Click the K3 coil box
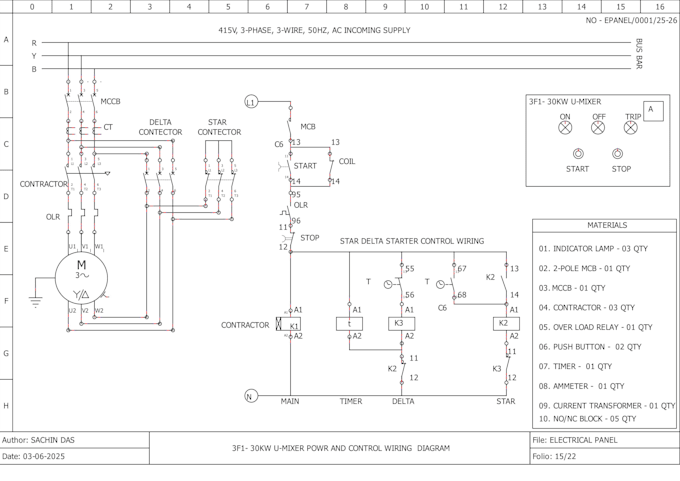This screenshot has width=680, height=481. (x=402, y=324)
